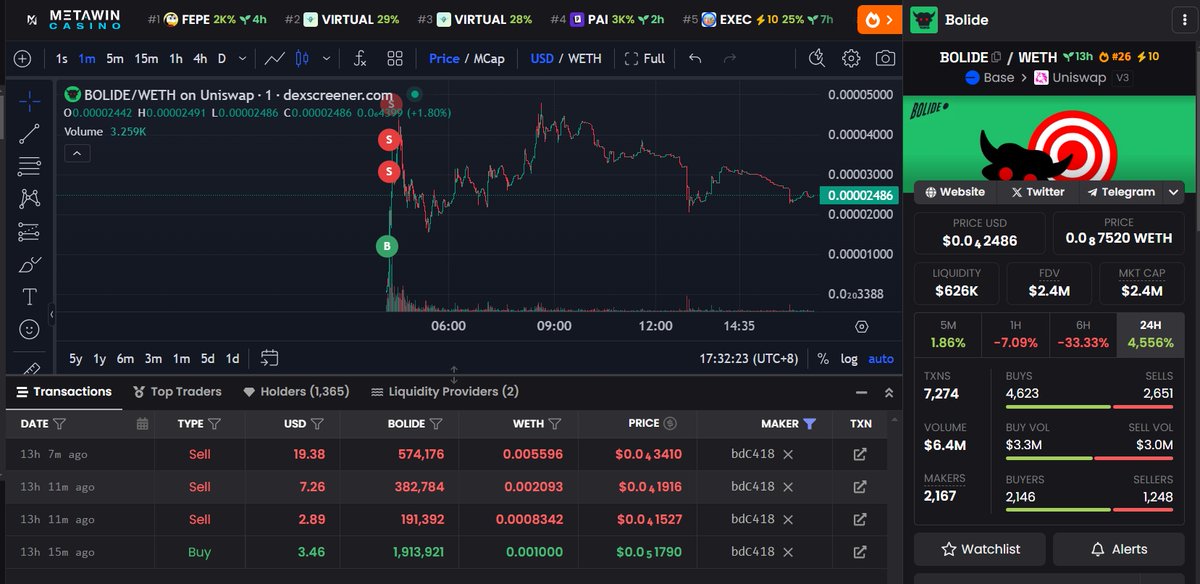Switch chart to Price mode
1200x584 pixels.
pos(444,58)
